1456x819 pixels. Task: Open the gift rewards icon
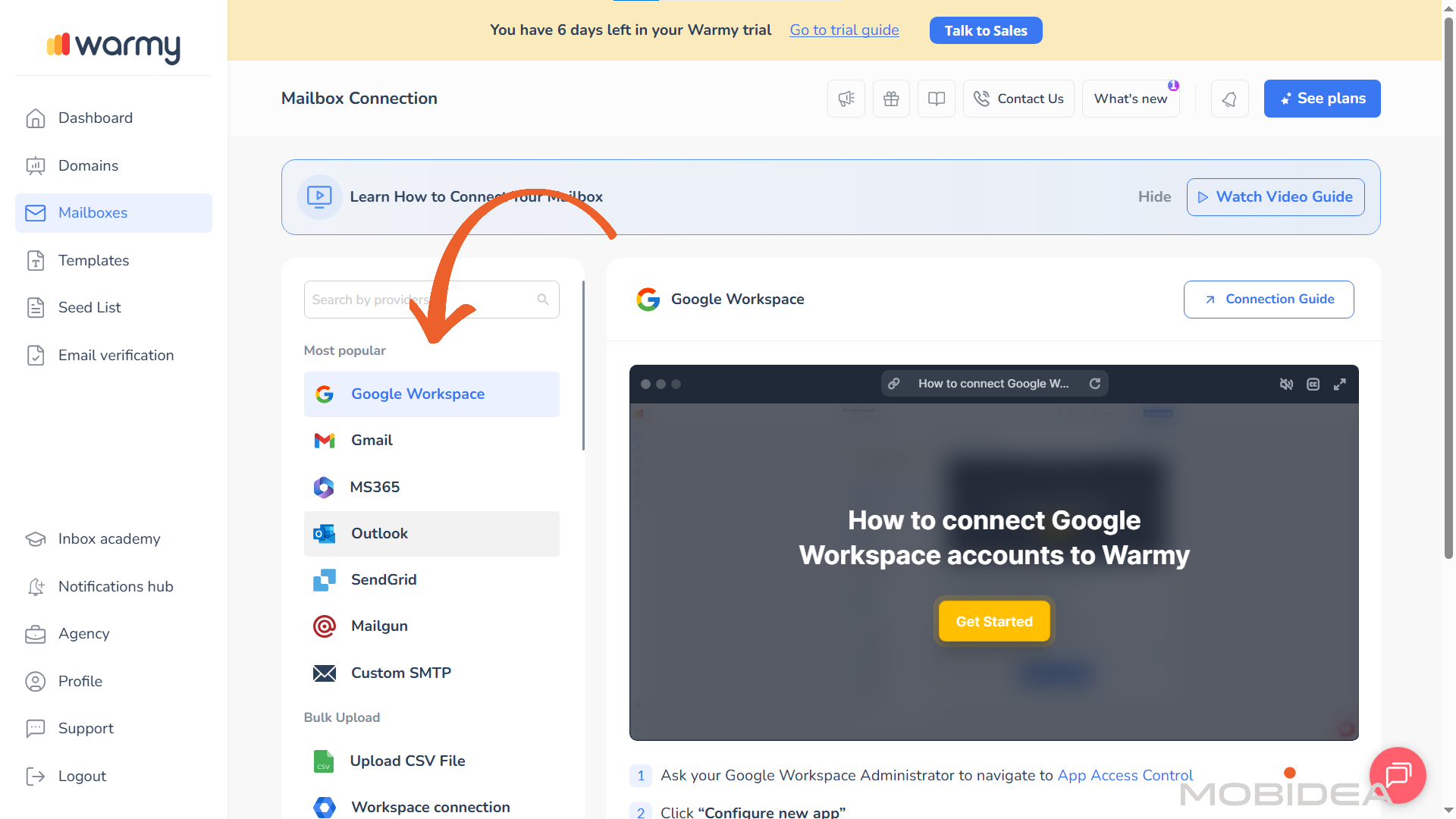891,99
